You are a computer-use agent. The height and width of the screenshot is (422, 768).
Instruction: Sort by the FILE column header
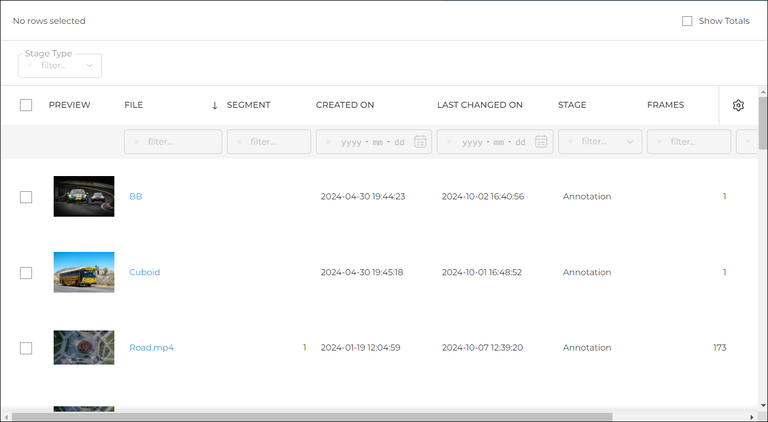pos(134,105)
